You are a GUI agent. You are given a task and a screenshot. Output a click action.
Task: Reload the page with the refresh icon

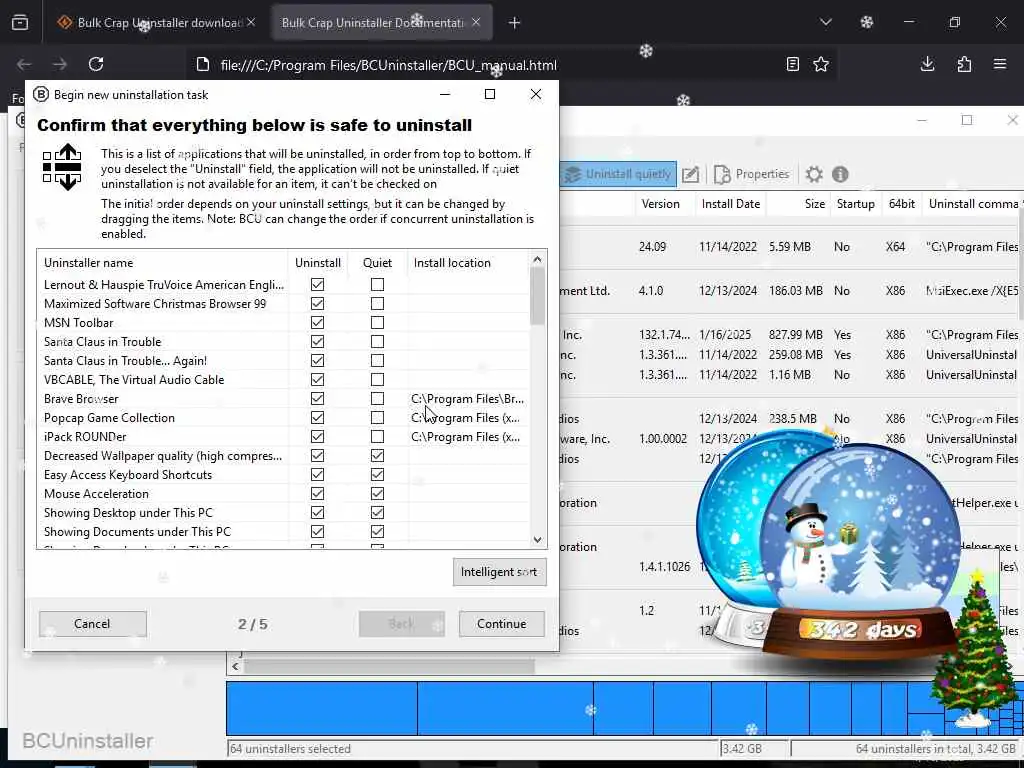click(x=96, y=64)
